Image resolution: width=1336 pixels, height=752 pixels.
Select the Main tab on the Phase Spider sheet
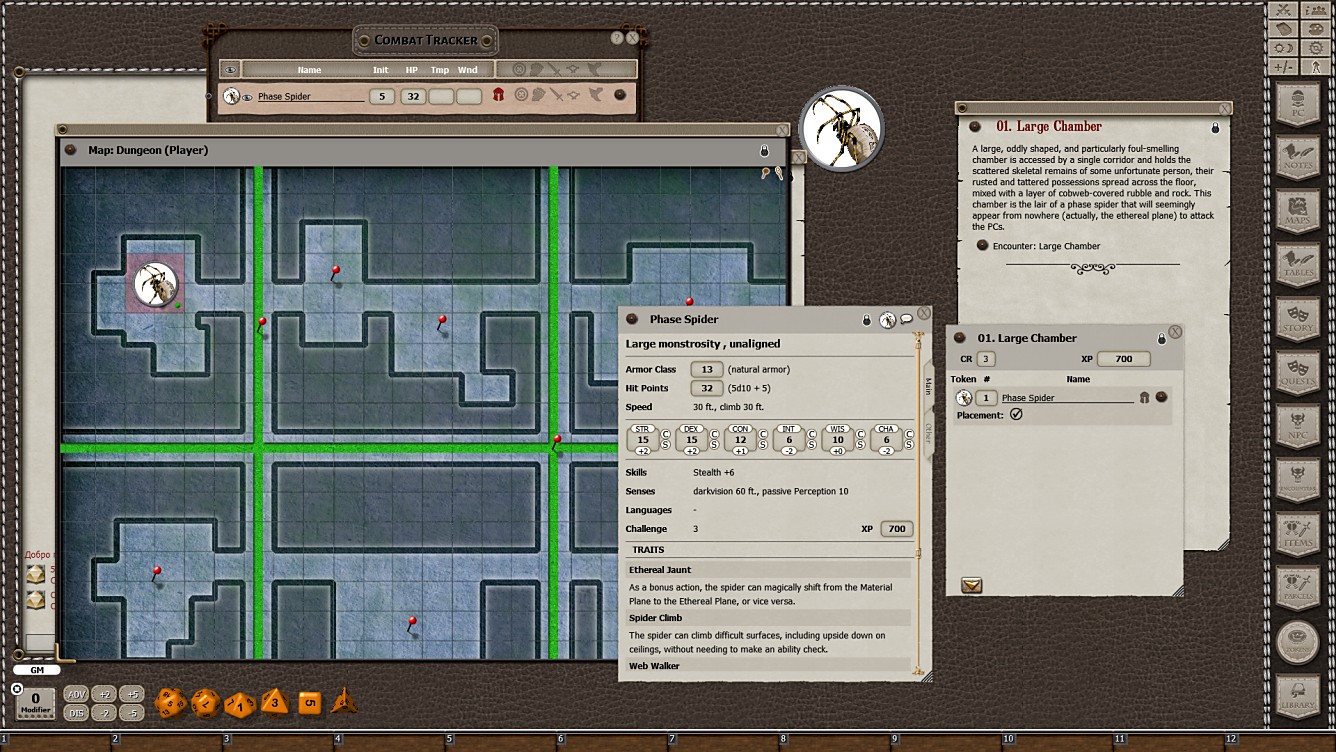(929, 386)
